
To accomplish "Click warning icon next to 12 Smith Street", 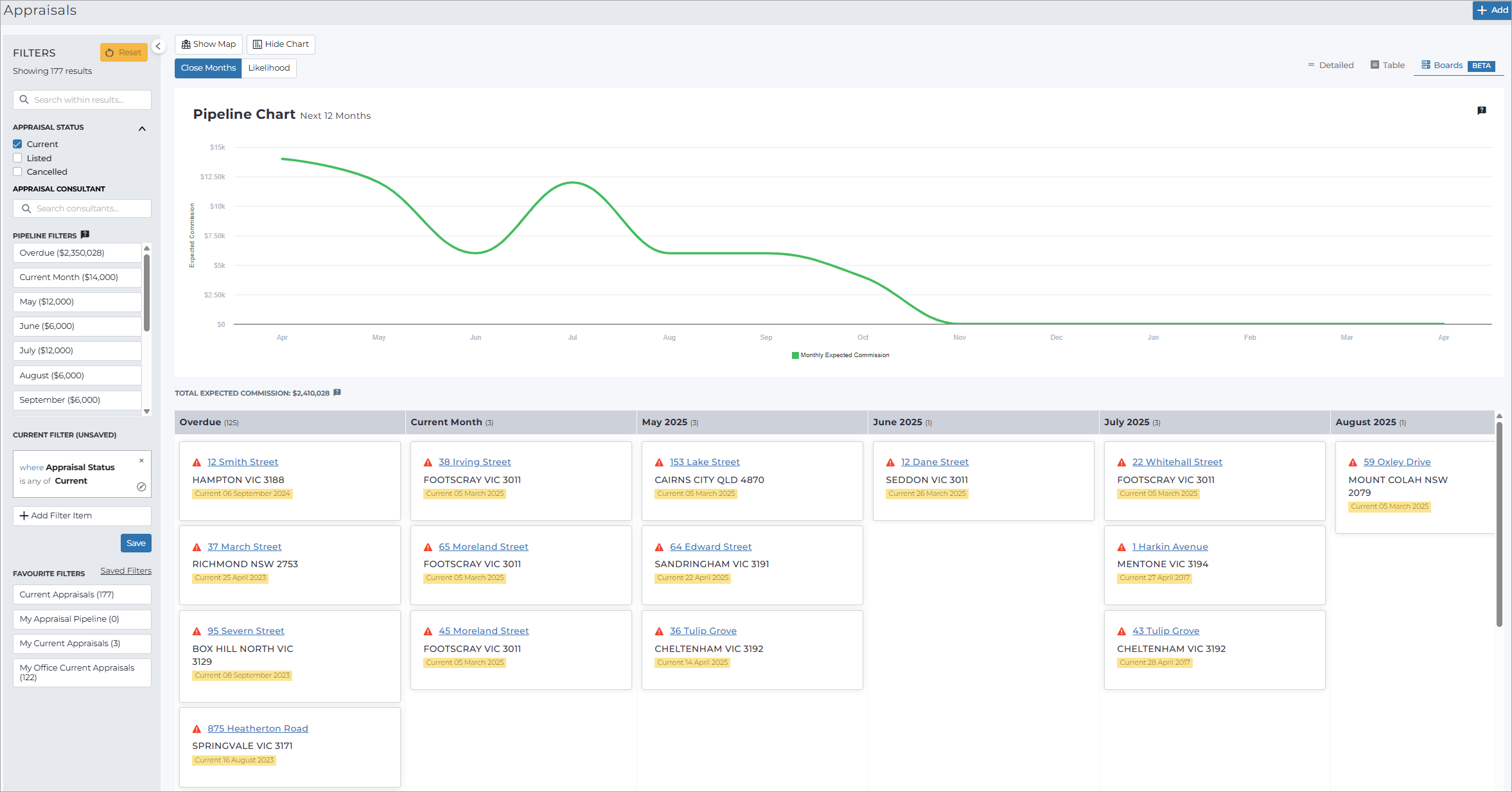I will (197, 462).
